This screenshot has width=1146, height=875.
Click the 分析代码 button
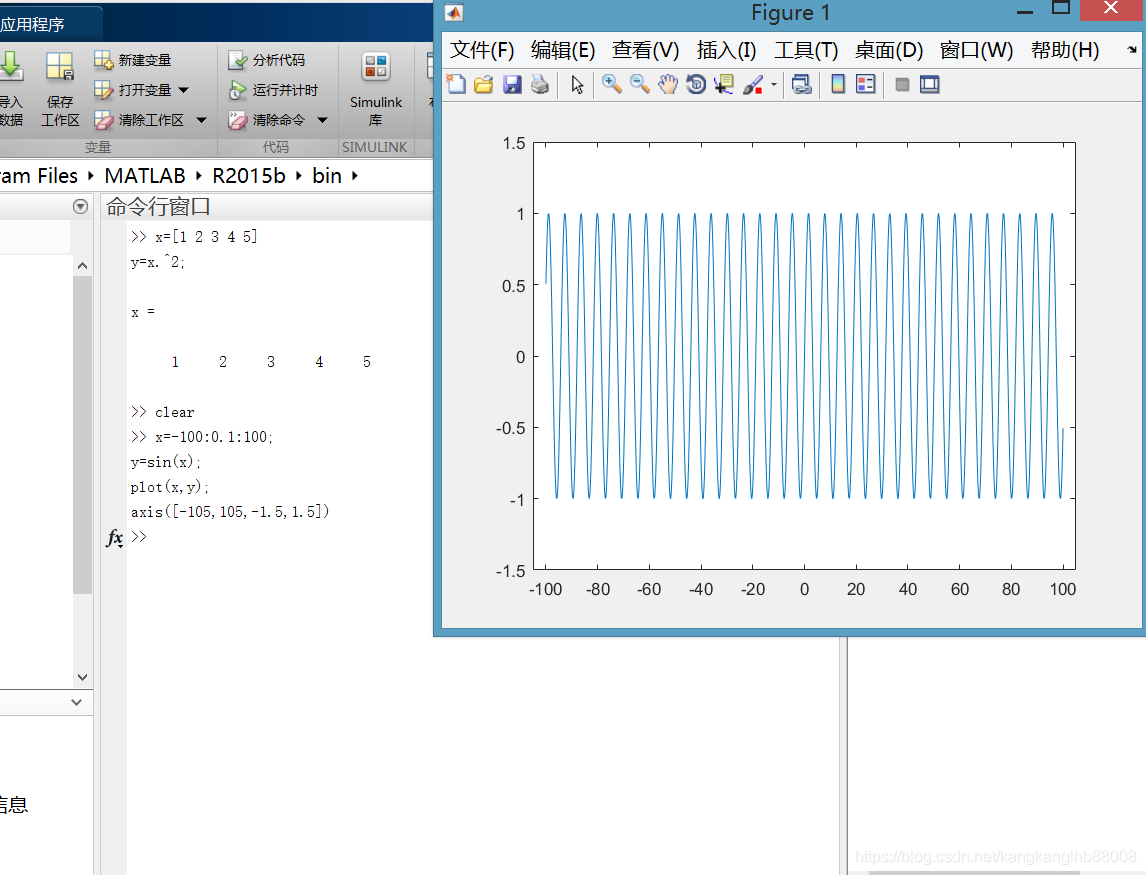point(267,60)
